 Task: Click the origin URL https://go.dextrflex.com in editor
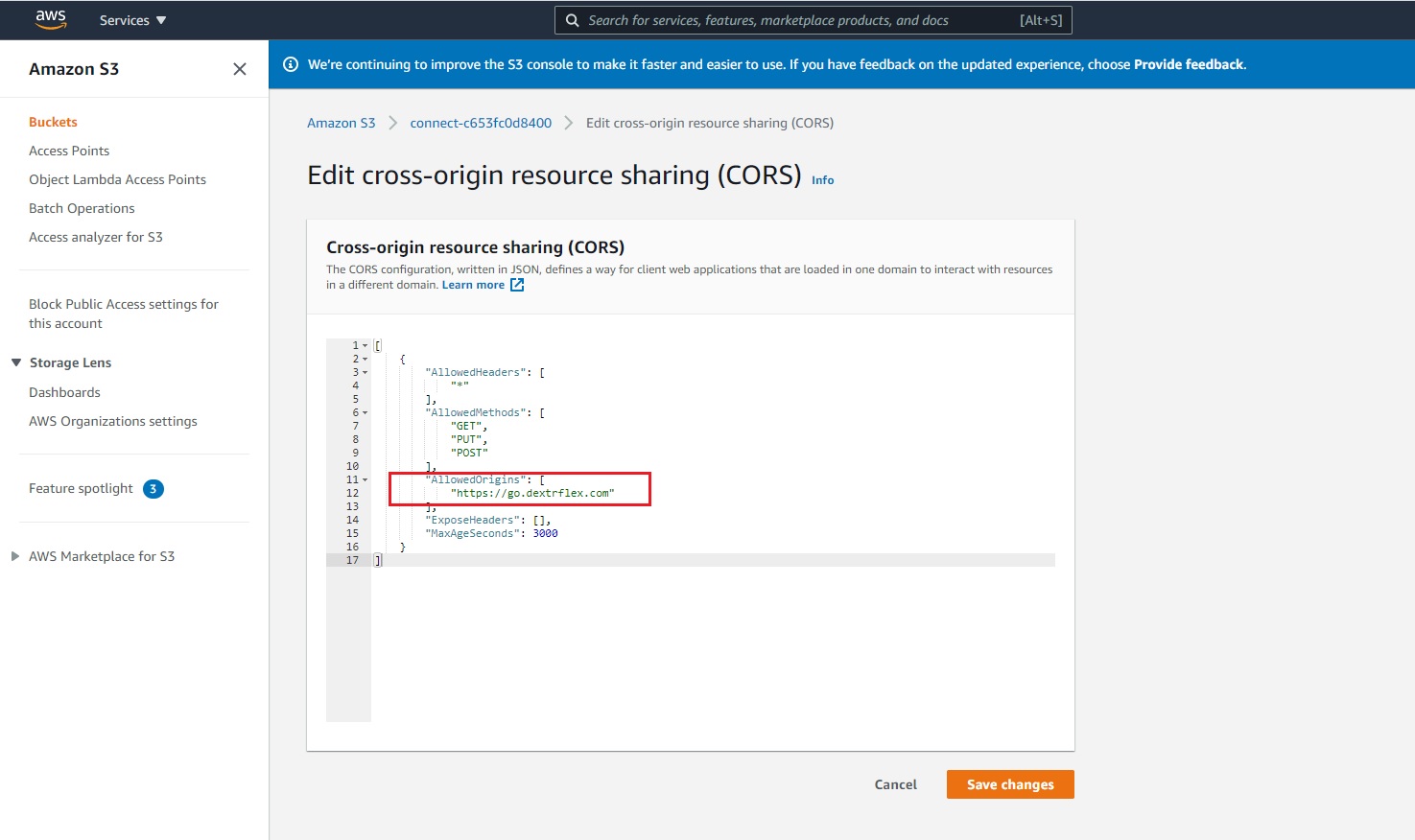pos(532,493)
